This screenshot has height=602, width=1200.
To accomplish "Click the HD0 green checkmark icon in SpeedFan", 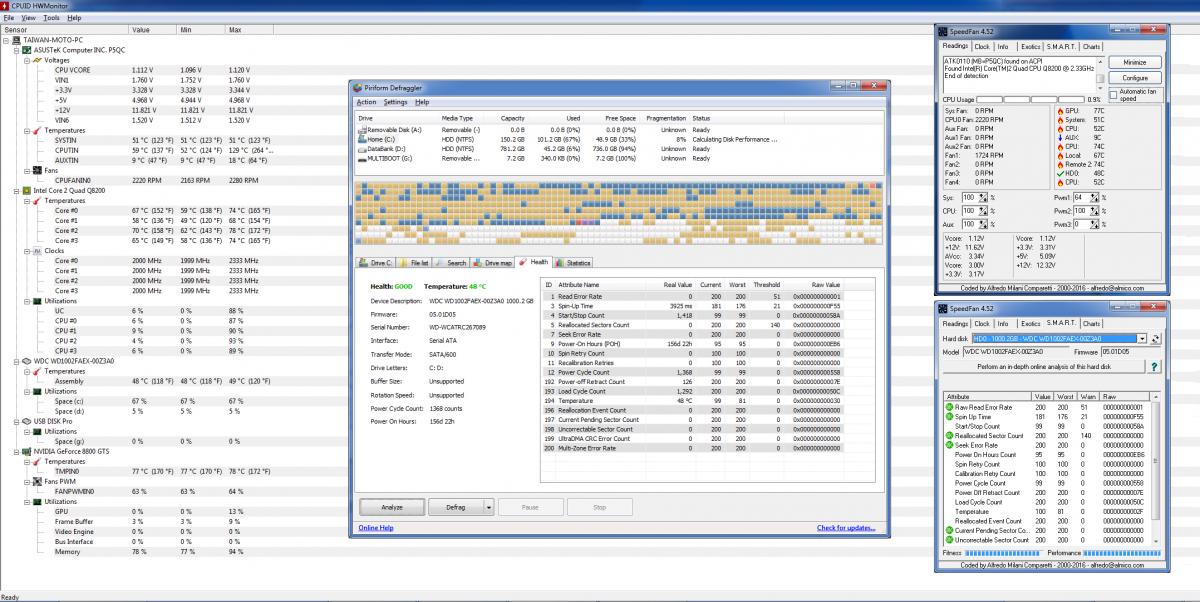I will [x=1060, y=173].
